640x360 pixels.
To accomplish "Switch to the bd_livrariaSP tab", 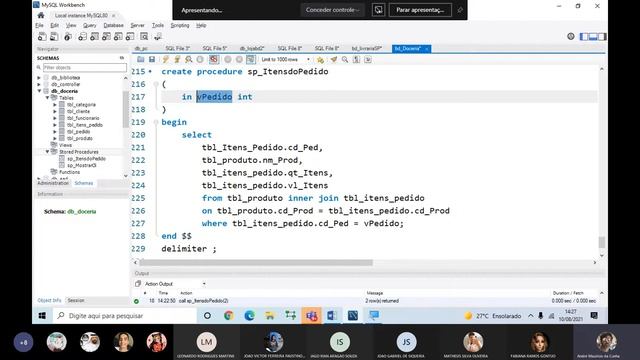I will [367, 49].
